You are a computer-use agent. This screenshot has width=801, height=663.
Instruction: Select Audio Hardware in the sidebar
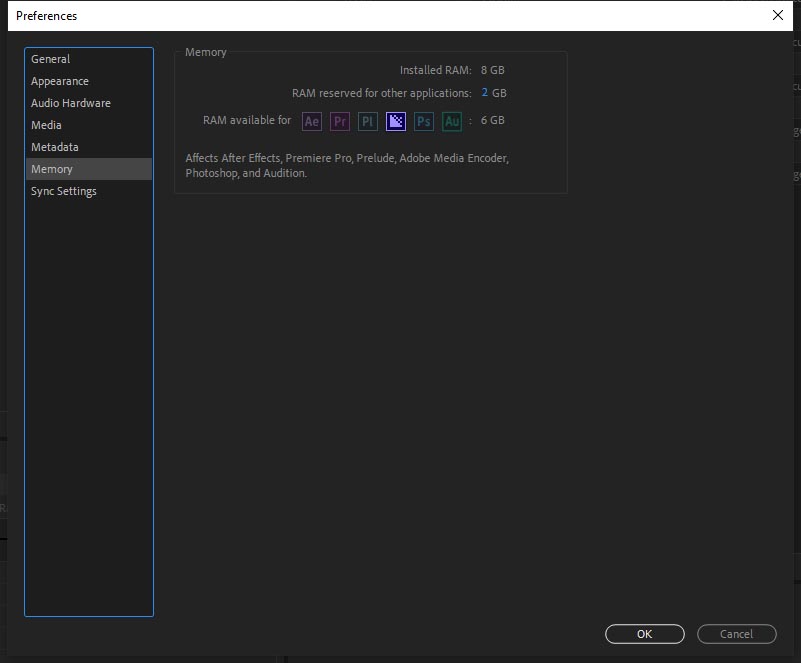(71, 103)
